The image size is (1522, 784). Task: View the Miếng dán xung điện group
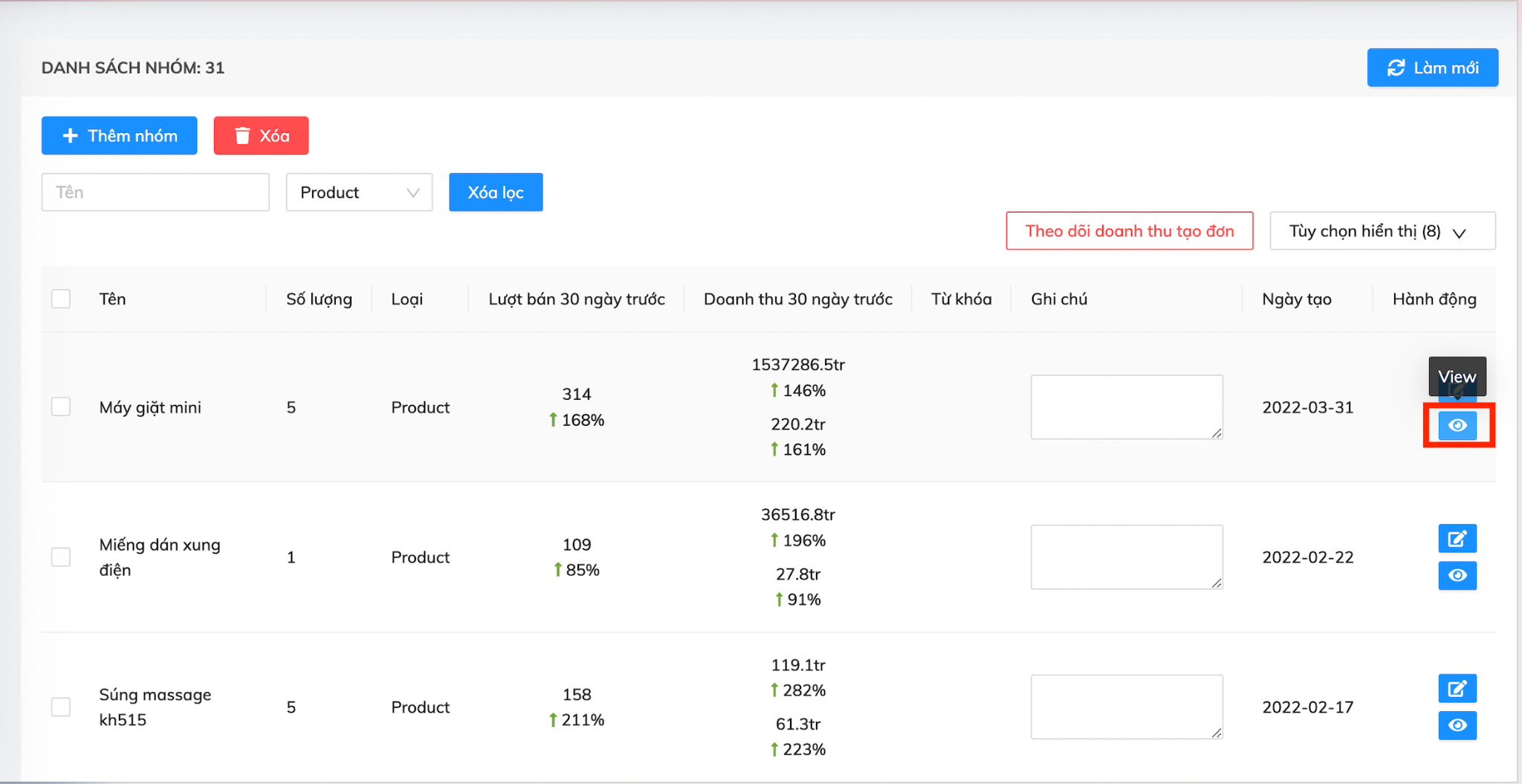[x=1457, y=576]
